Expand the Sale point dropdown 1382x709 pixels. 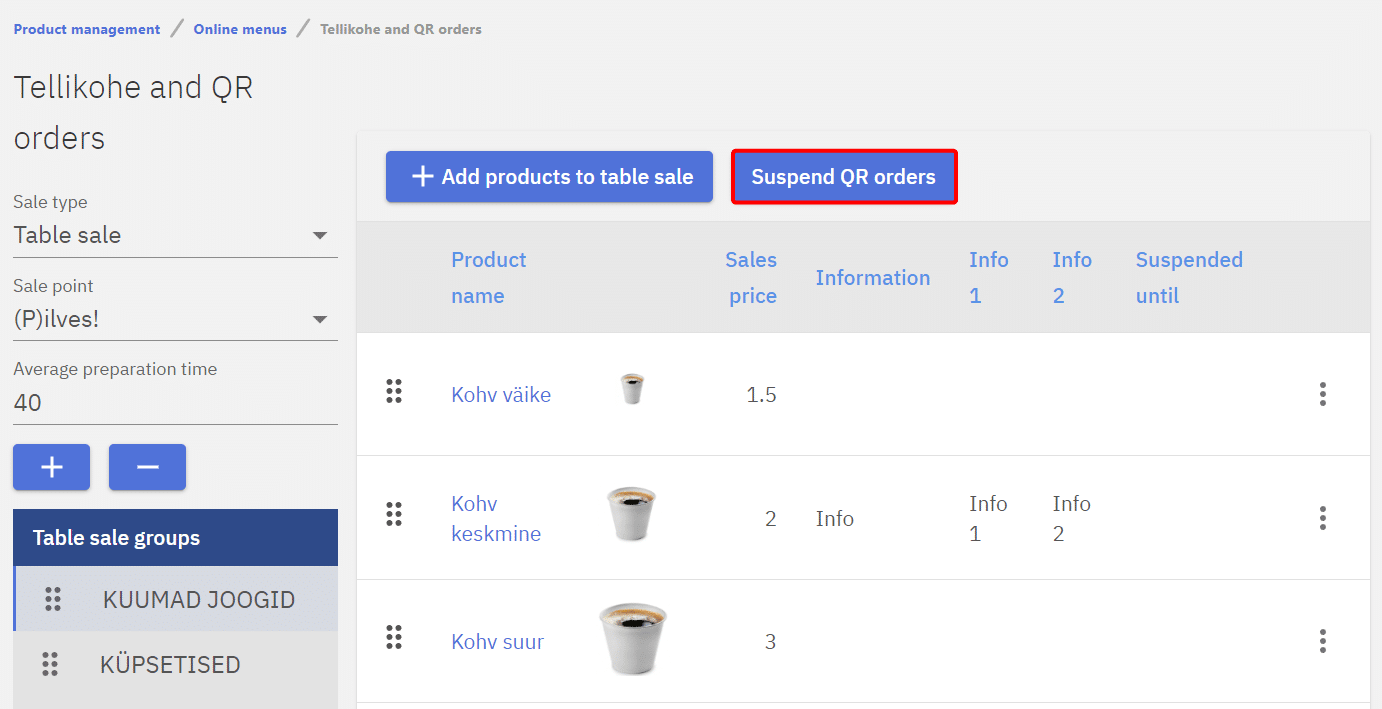click(175, 320)
